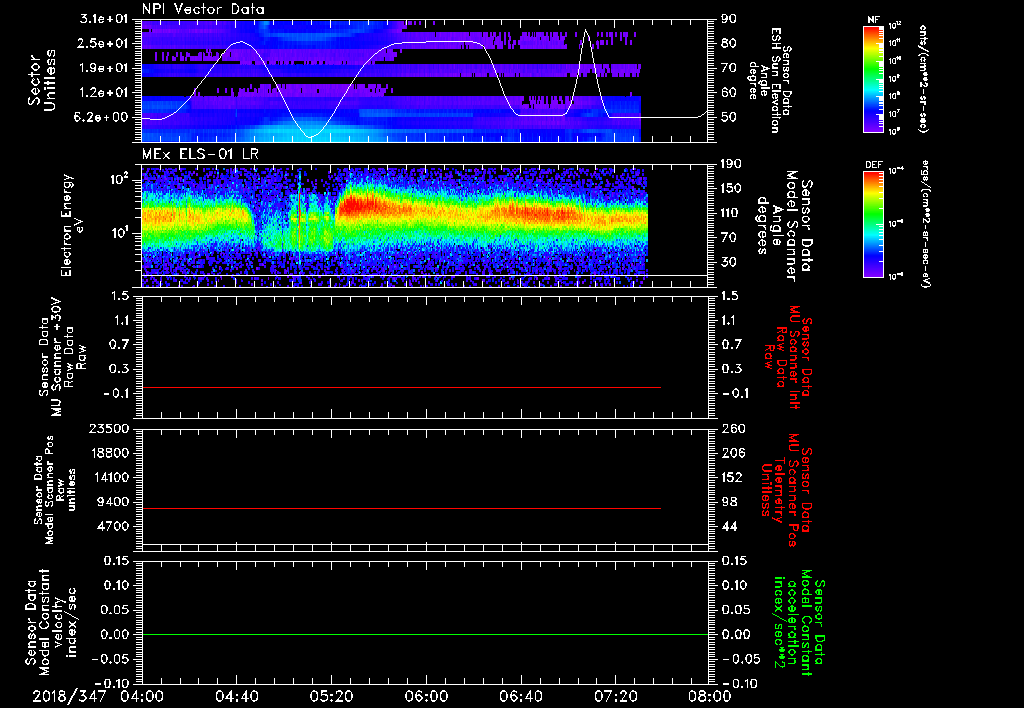Click the date label '2018/347'
The height and width of the screenshot is (708, 1024).
click(x=69, y=696)
